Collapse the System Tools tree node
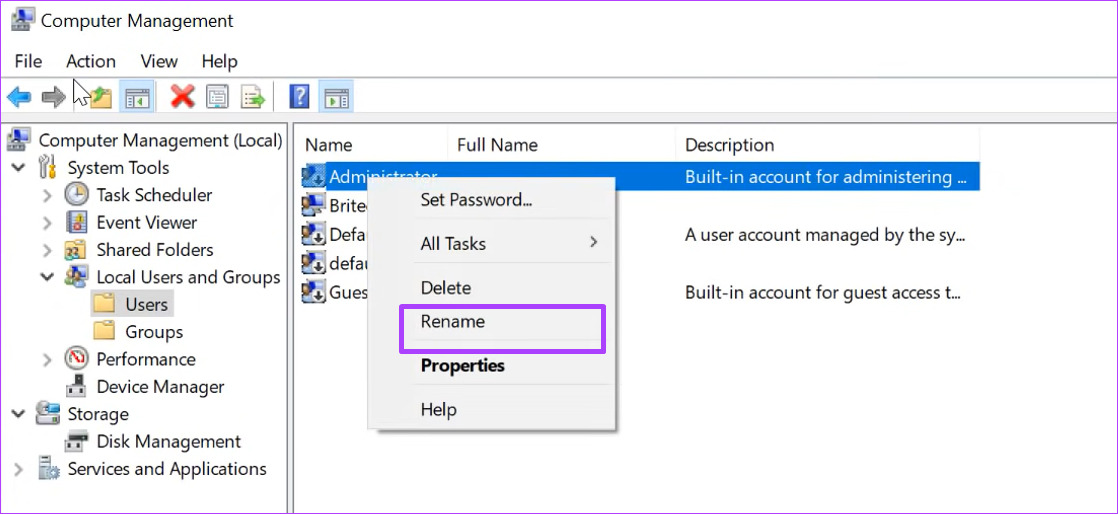1118x514 pixels. coord(19,168)
